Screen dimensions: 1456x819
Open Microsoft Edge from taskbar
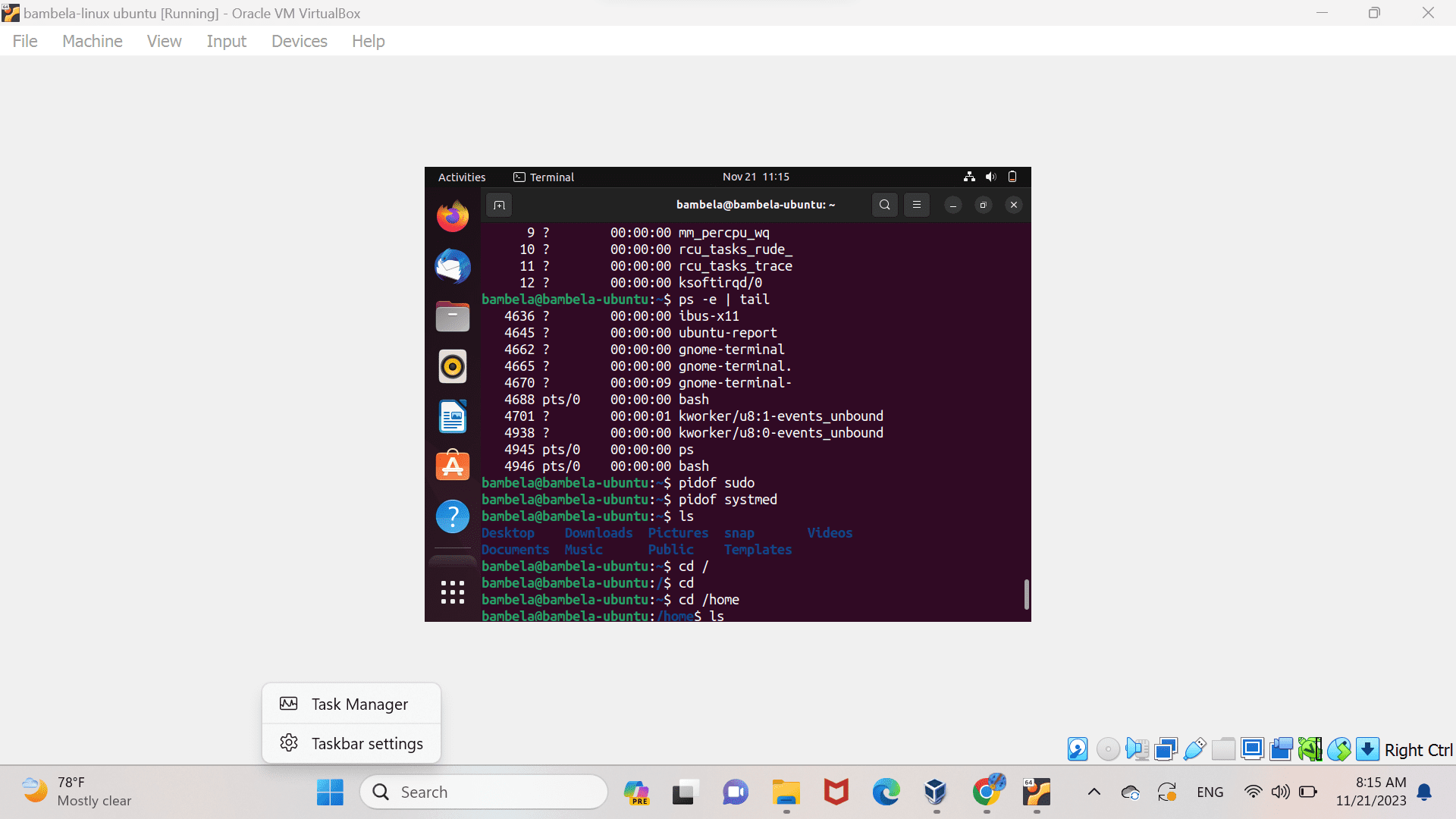pos(886,792)
